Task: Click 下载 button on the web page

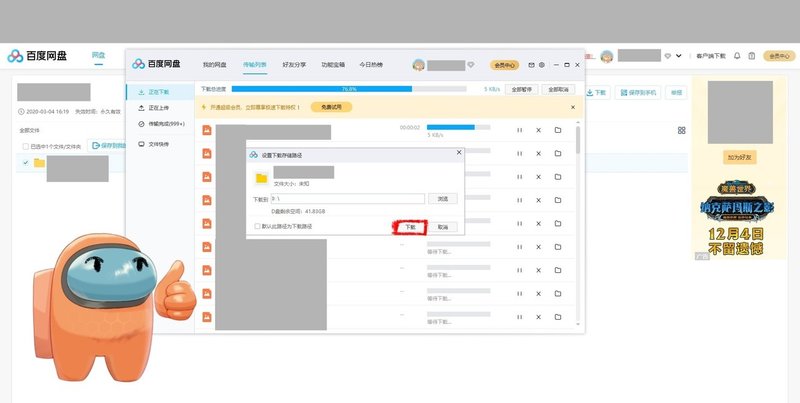Action: point(596,92)
